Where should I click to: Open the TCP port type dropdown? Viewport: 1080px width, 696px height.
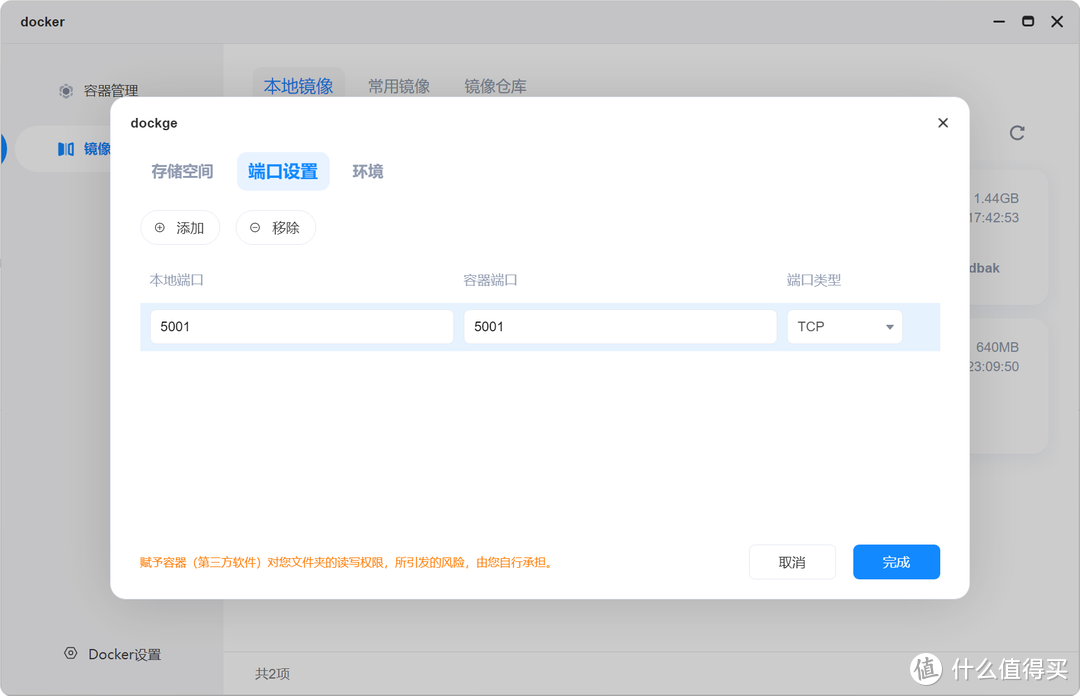844,326
